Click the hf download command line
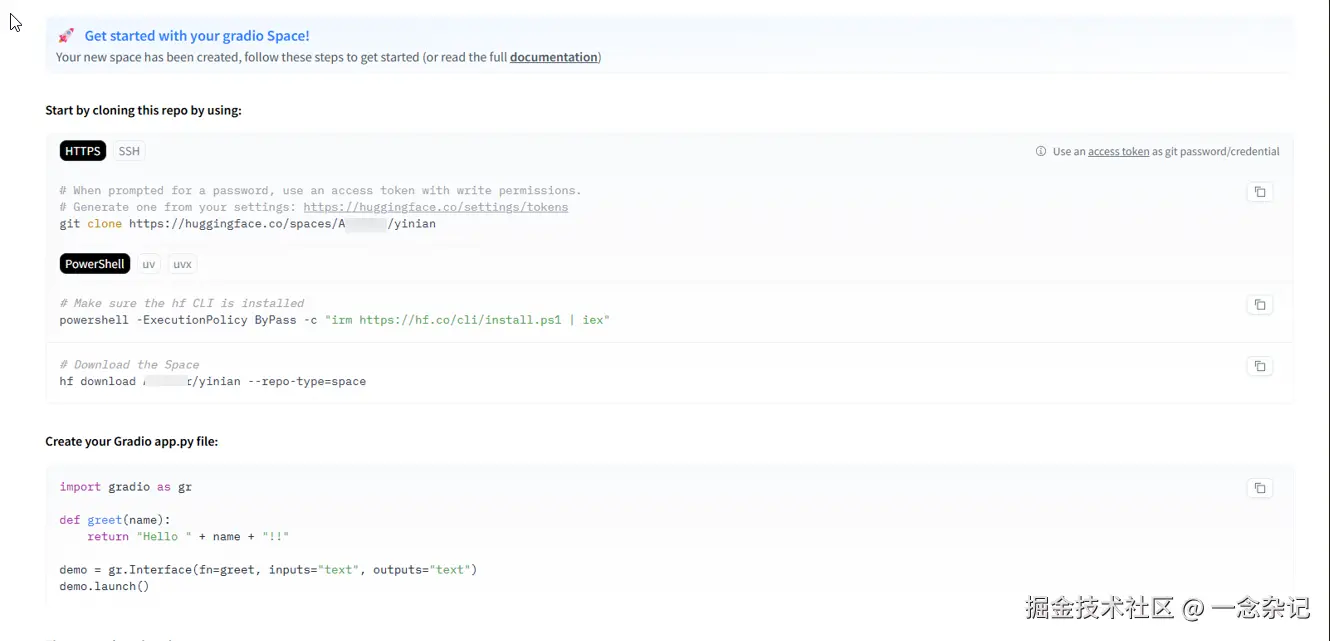 tap(213, 381)
